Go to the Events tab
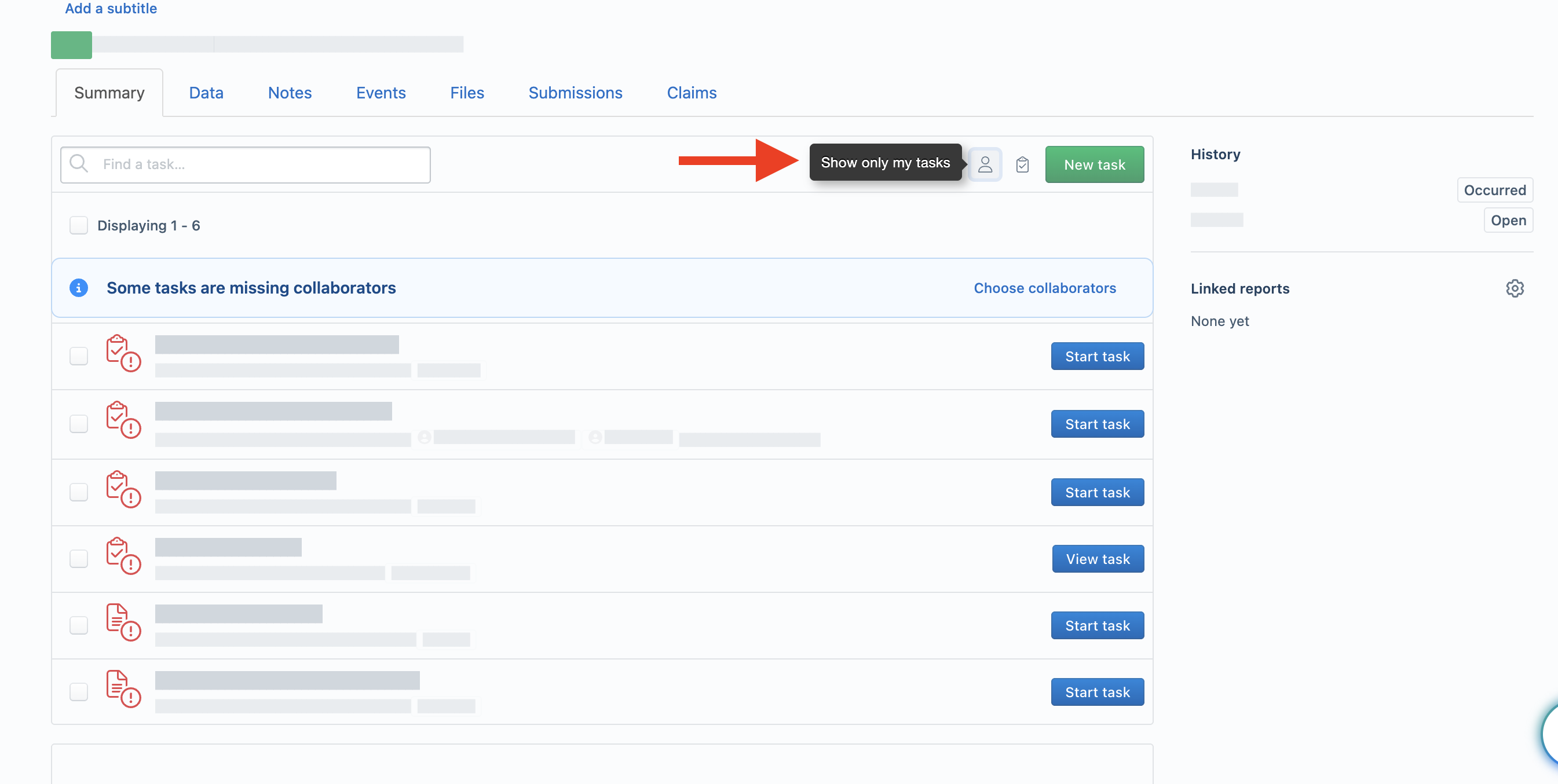 [381, 93]
